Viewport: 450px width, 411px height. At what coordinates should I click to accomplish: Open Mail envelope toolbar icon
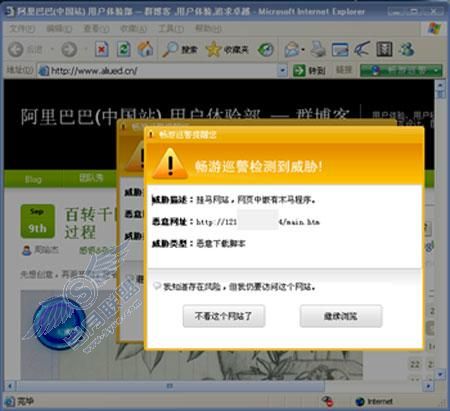tap(292, 49)
